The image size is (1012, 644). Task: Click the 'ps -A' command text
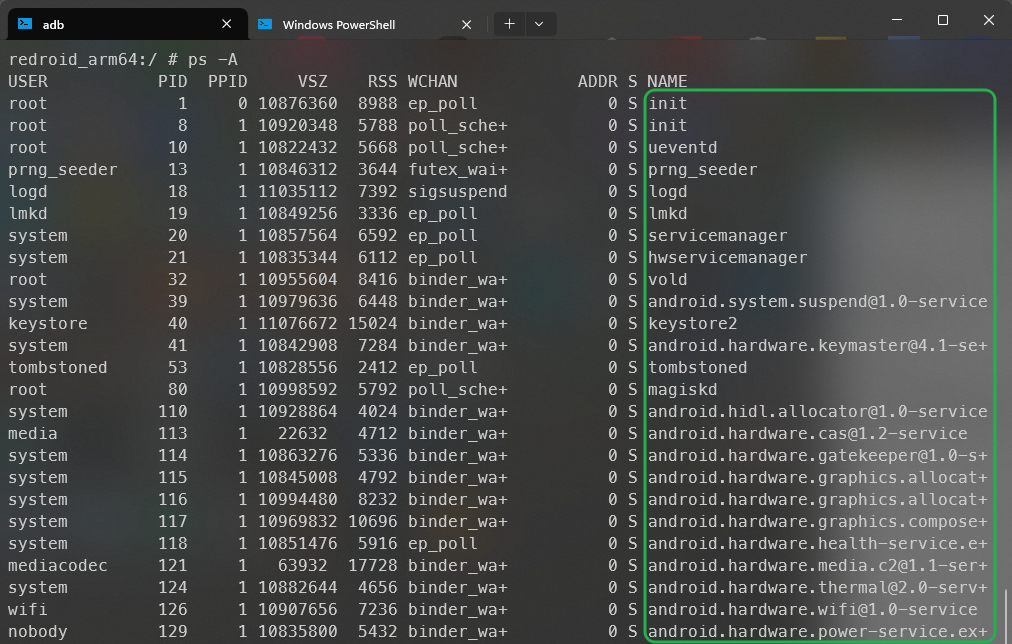point(213,60)
